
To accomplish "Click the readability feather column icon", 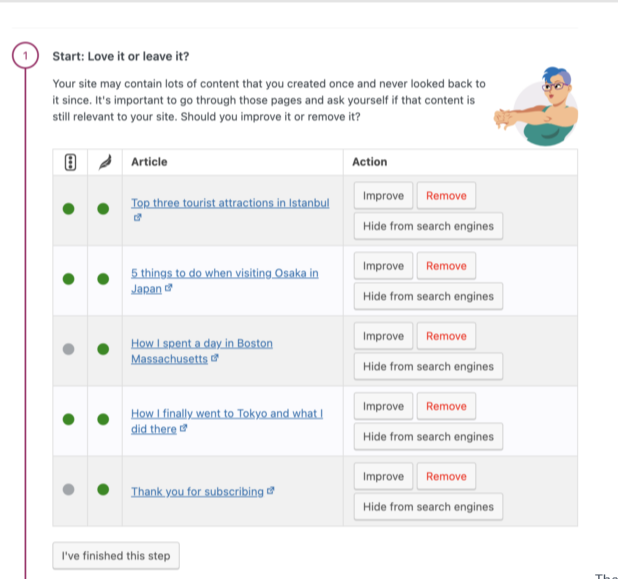I will point(103,162).
